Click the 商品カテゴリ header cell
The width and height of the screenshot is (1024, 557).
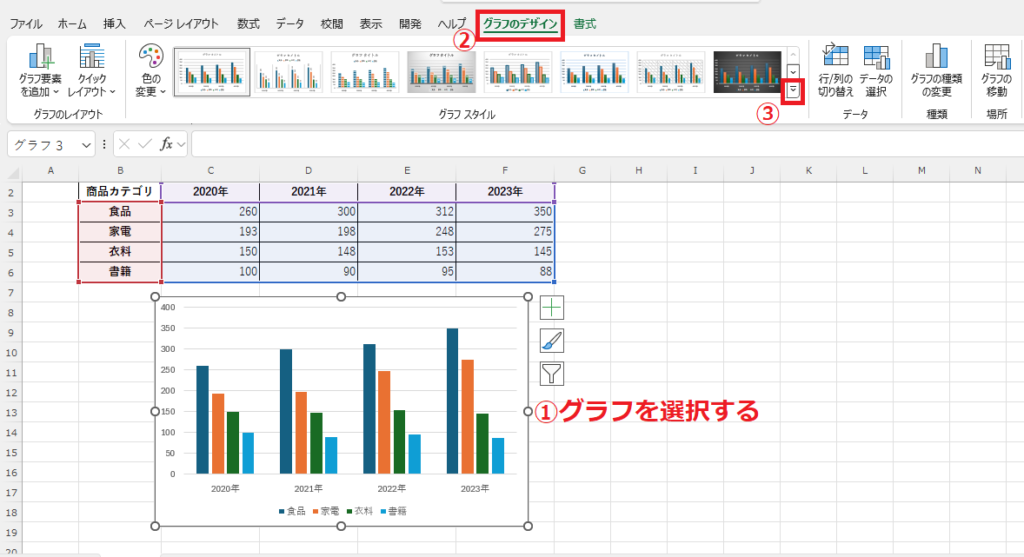120,191
